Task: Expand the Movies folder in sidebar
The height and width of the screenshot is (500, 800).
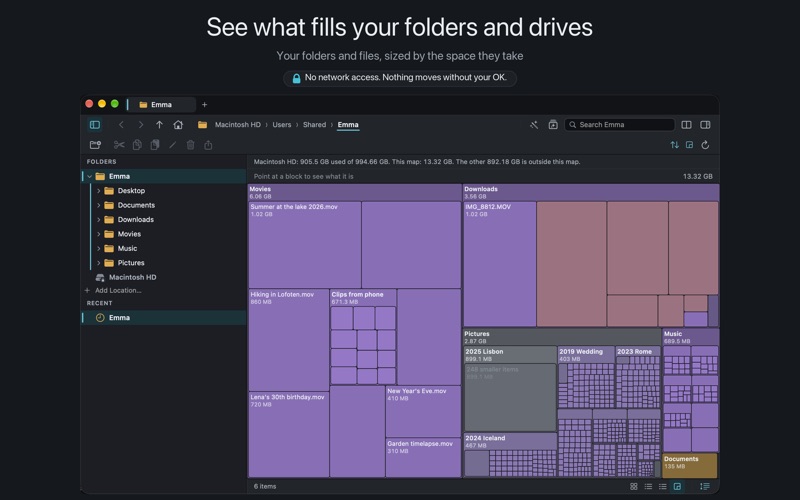Action: point(98,234)
